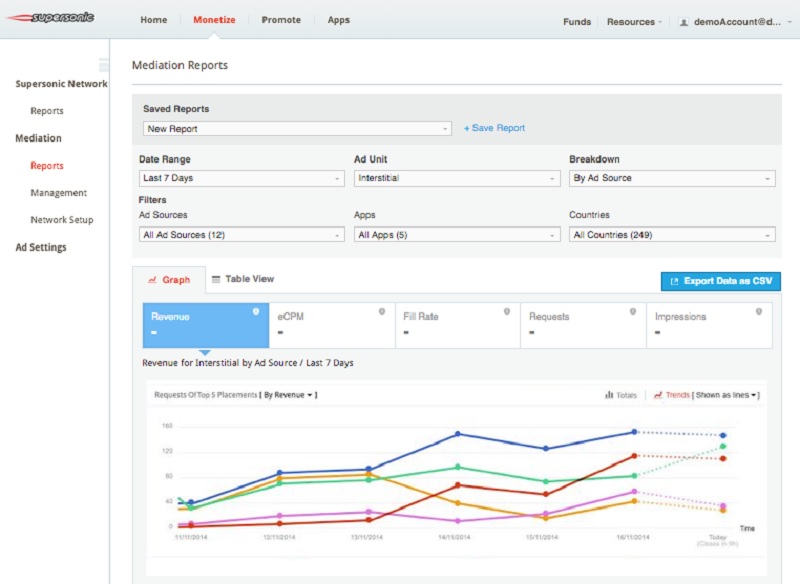Open the Mediation sidebar section

pyautogui.click(x=38, y=138)
